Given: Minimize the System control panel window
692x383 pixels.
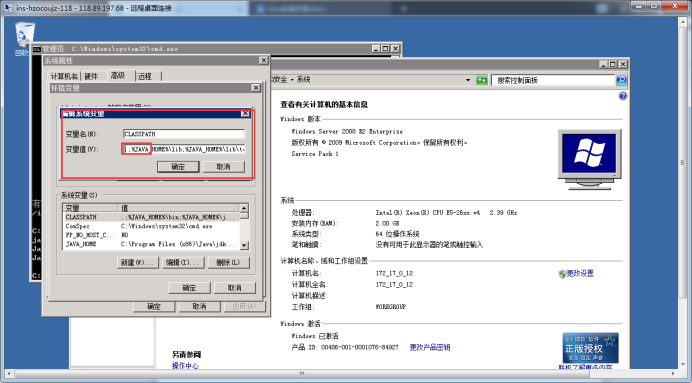Looking at the screenshot, I should tap(603, 64).
